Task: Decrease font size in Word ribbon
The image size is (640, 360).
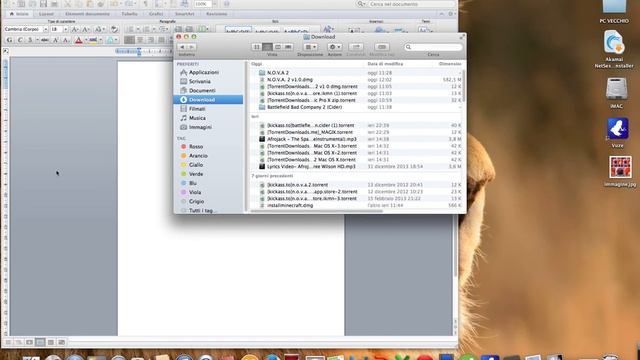Action: [x=86, y=29]
